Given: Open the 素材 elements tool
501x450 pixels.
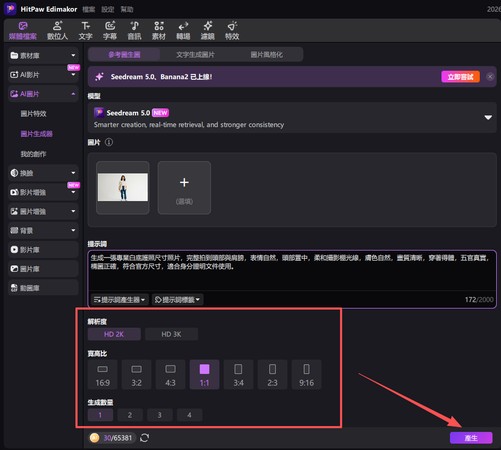Looking at the screenshot, I should tap(159, 30).
